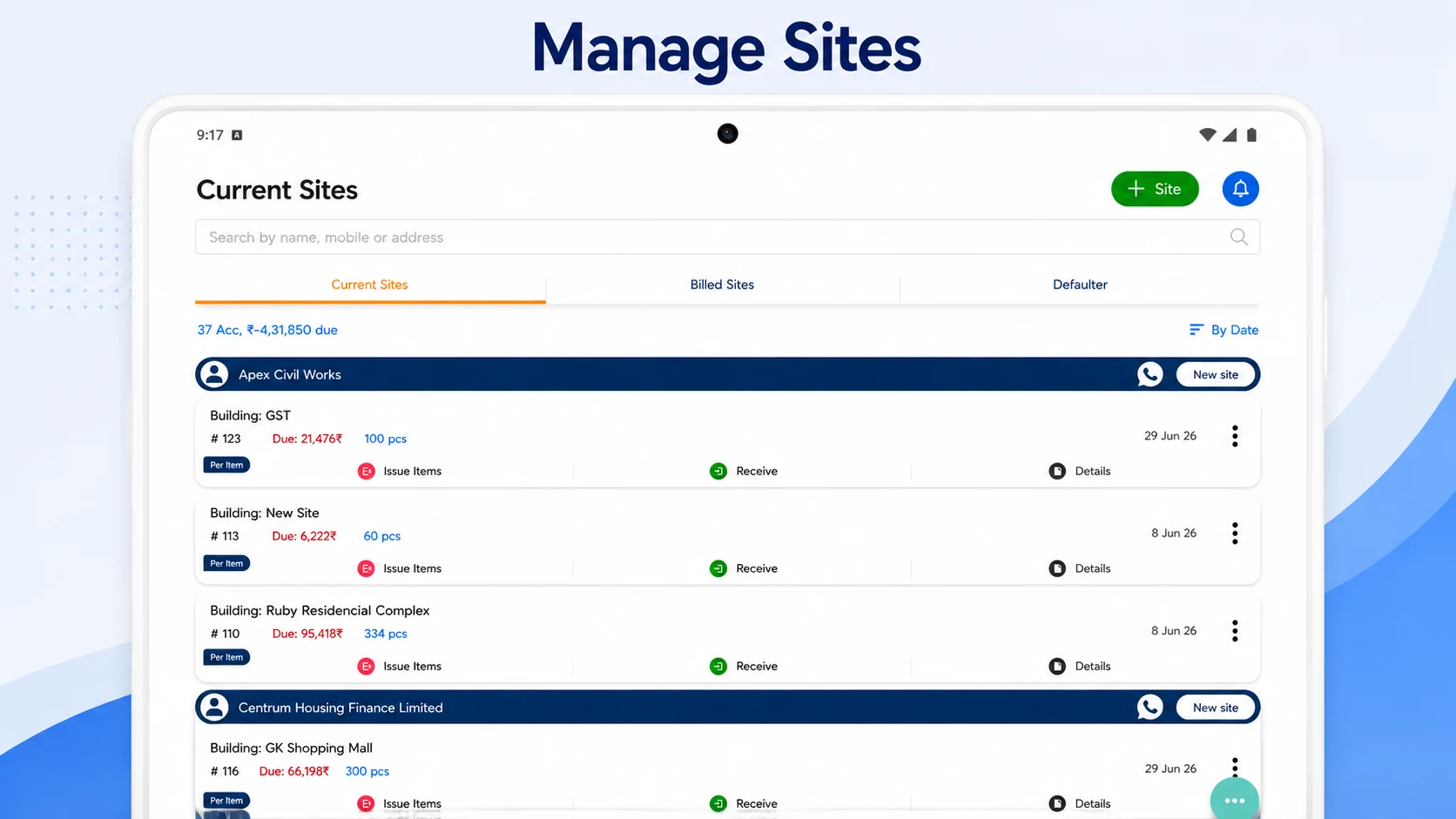Image resolution: width=1456 pixels, height=819 pixels.
Task: Receive items for Building: New Site
Action: [x=744, y=568]
